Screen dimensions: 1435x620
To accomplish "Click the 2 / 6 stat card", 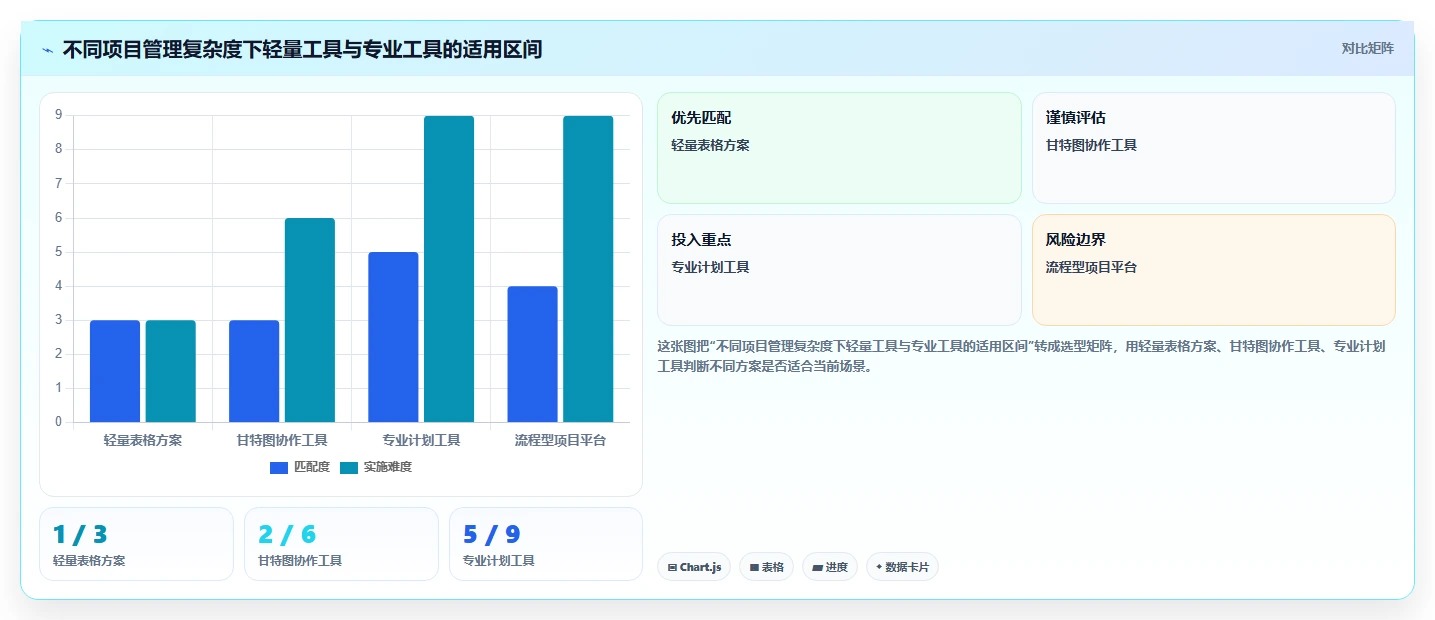I will coord(341,544).
